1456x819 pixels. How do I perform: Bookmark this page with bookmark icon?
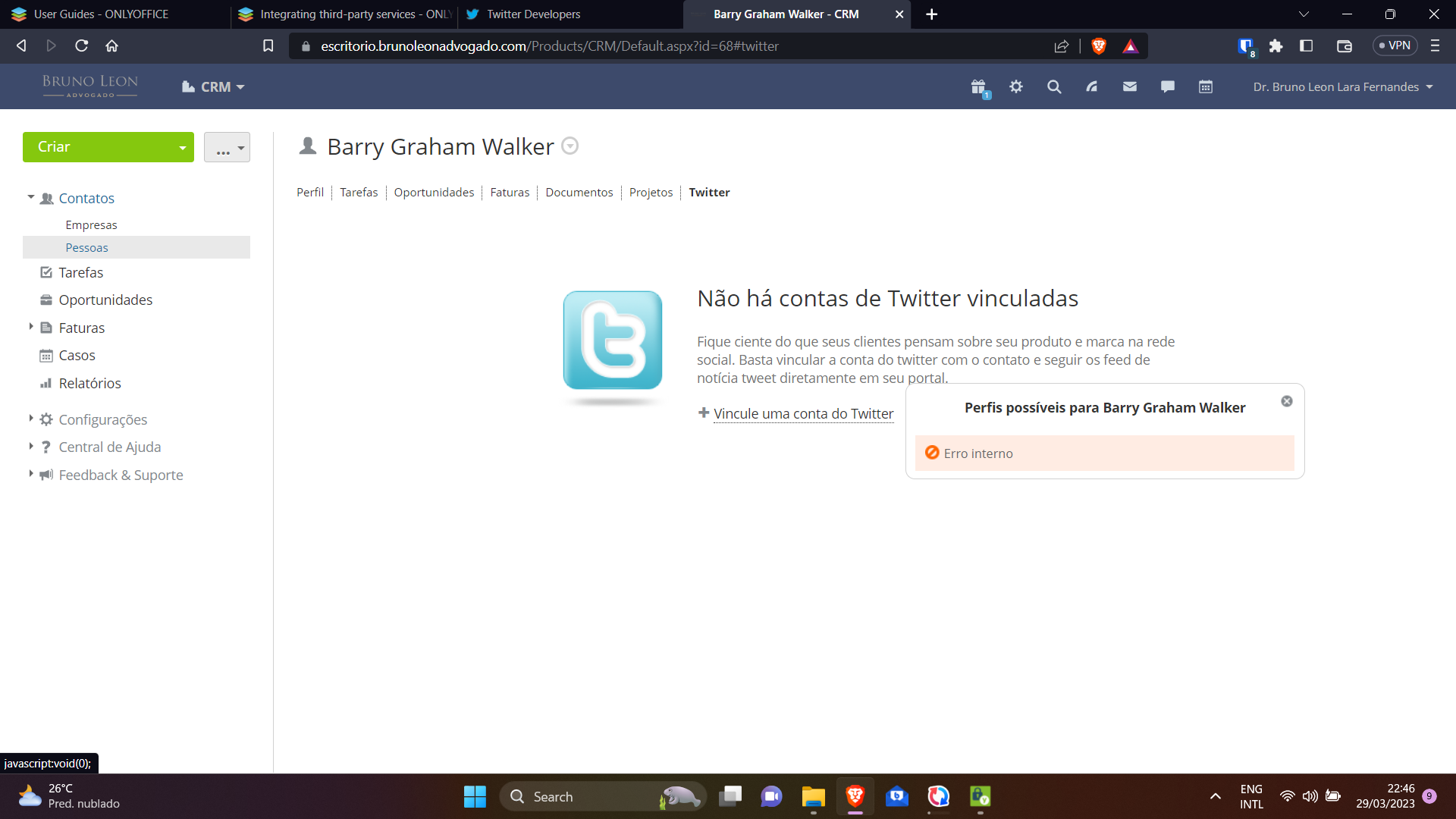point(268,46)
